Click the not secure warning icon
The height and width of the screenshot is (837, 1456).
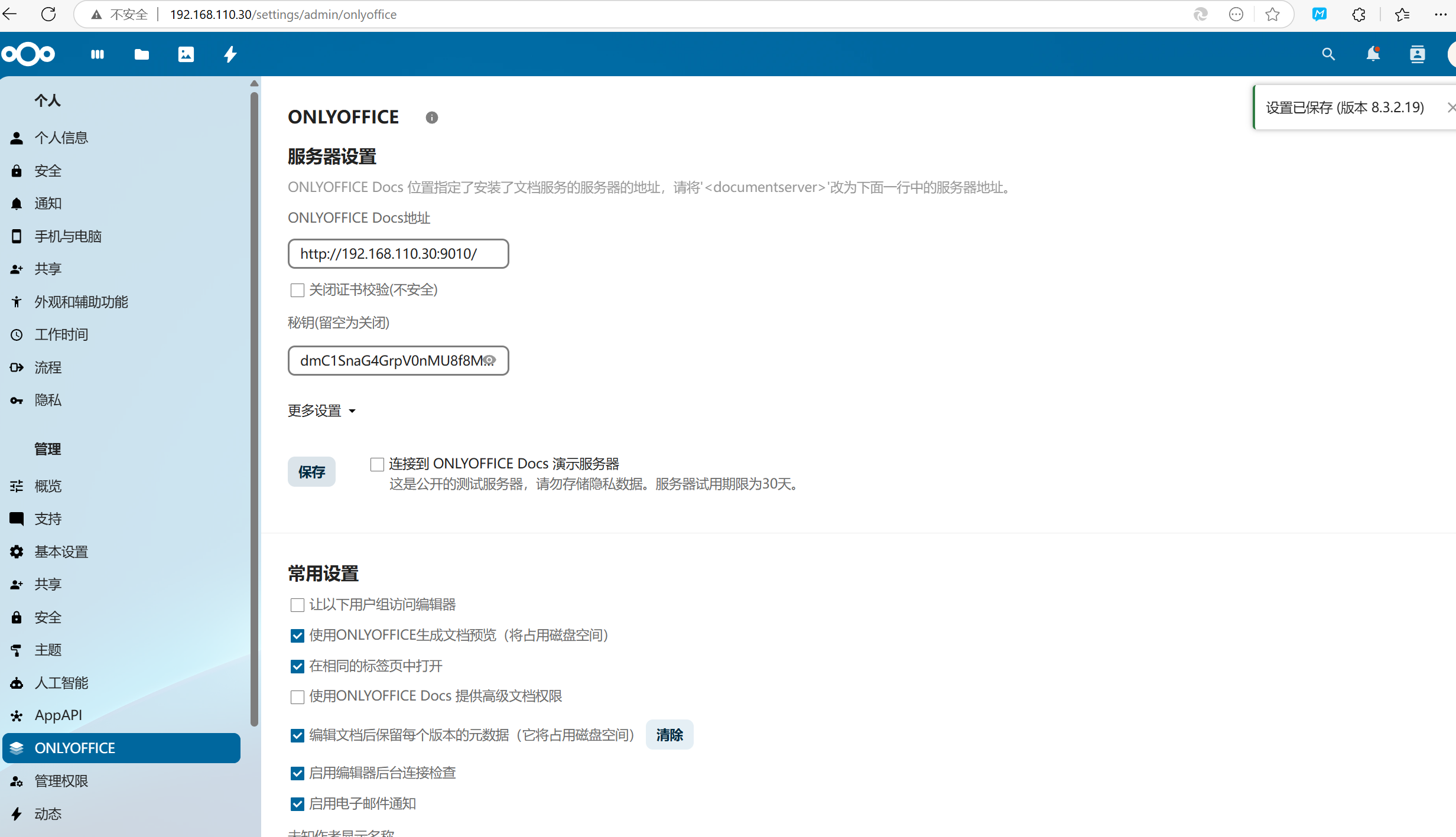[96, 14]
